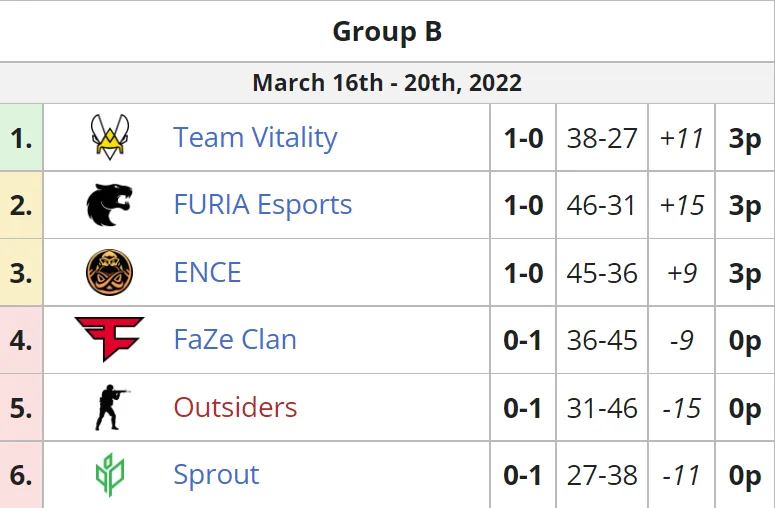
Task: Click the green Sprout logo
Action: 110,475
